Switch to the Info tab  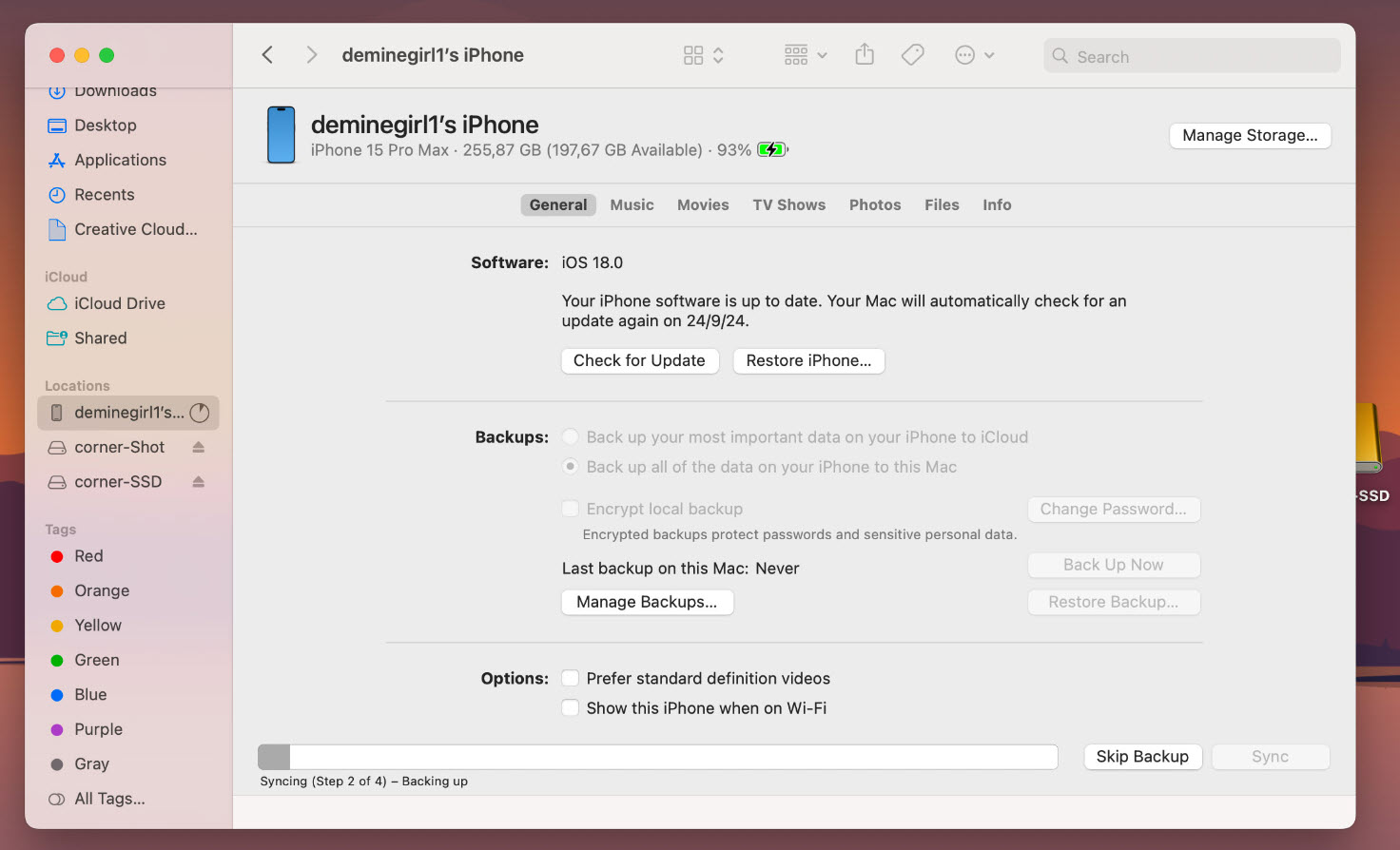click(997, 204)
